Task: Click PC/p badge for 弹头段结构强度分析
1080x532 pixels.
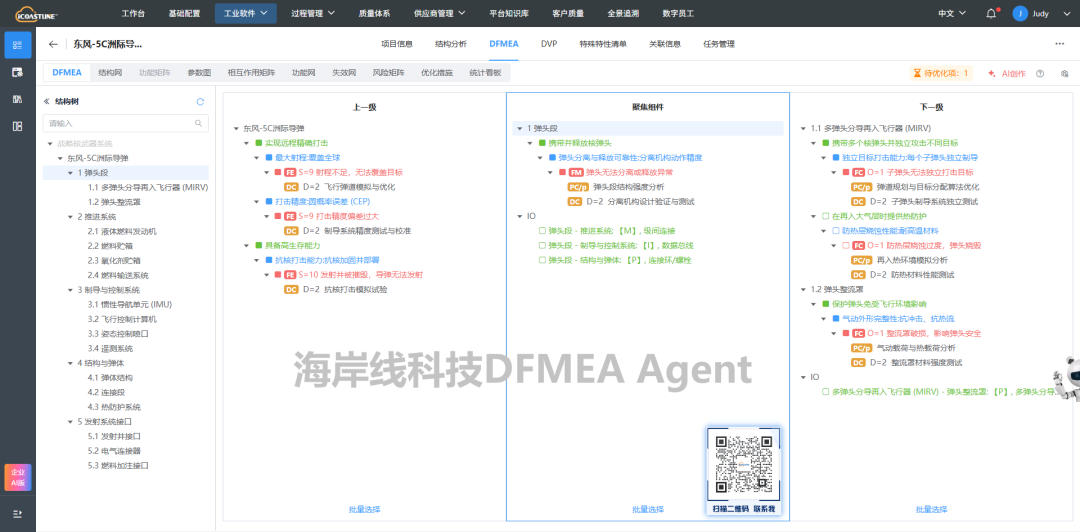Action: [579, 187]
